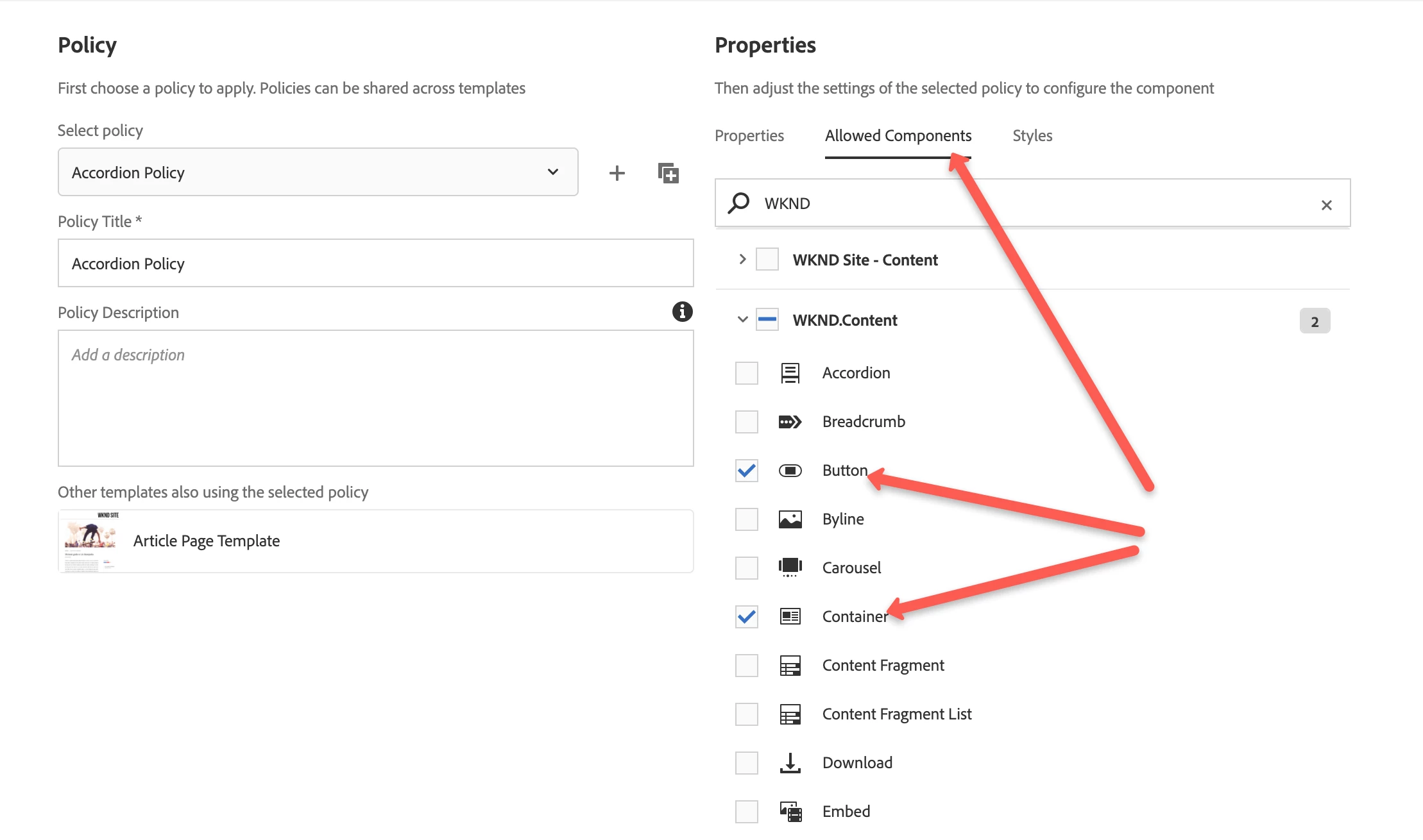The height and width of the screenshot is (840, 1423).
Task: Click the Carousel component icon
Action: point(790,567)
